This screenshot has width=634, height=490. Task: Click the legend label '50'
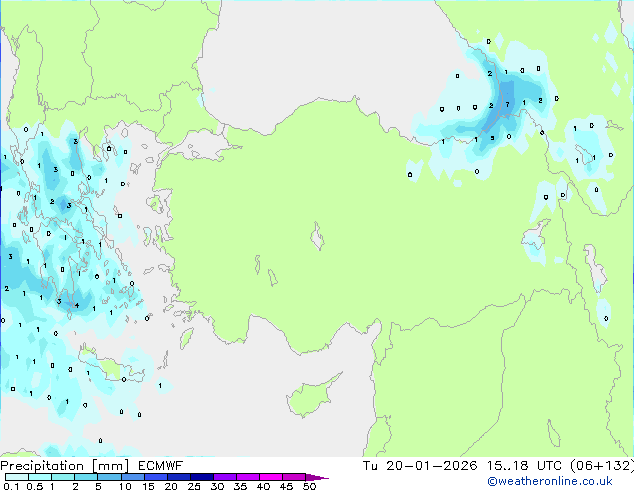(x=309, y=486)
